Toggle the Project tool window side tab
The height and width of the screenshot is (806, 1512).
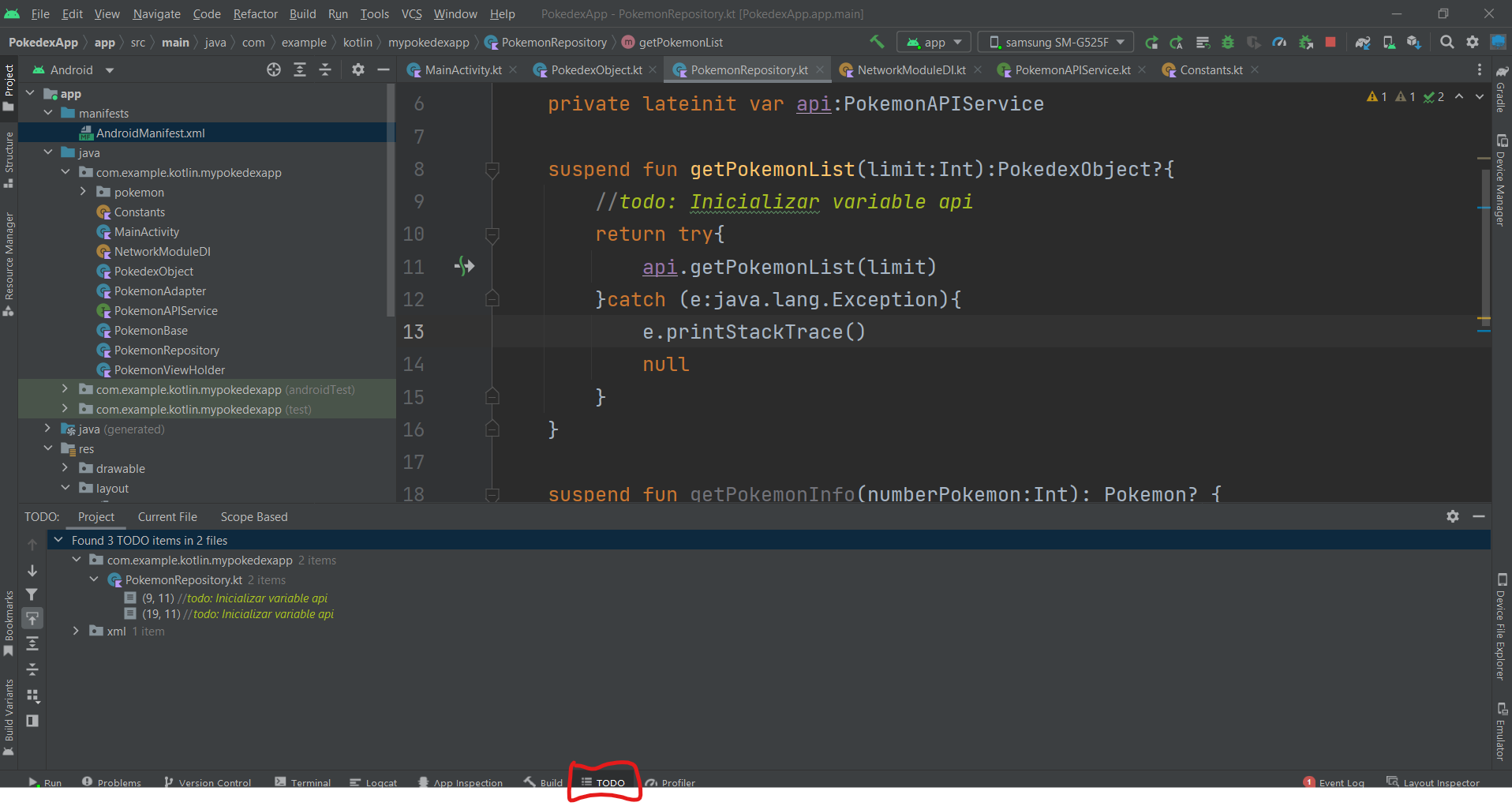click(x=9, y=87)
